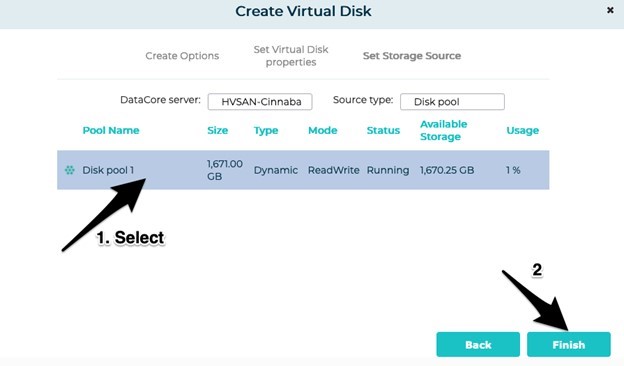Open Set Storage Source step
624x366 pixels.
point(412,56)
